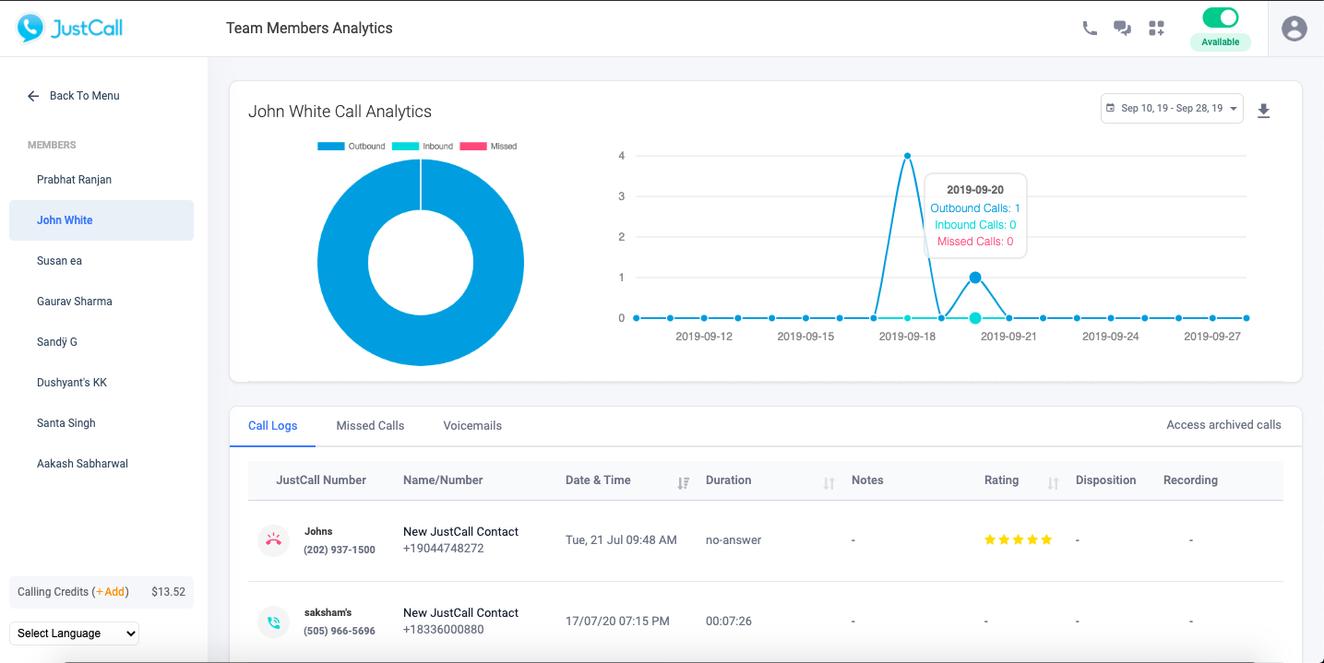1324x663 pixels.
Task: Toggle the Available status switch
Action: tap(1220, 17)
